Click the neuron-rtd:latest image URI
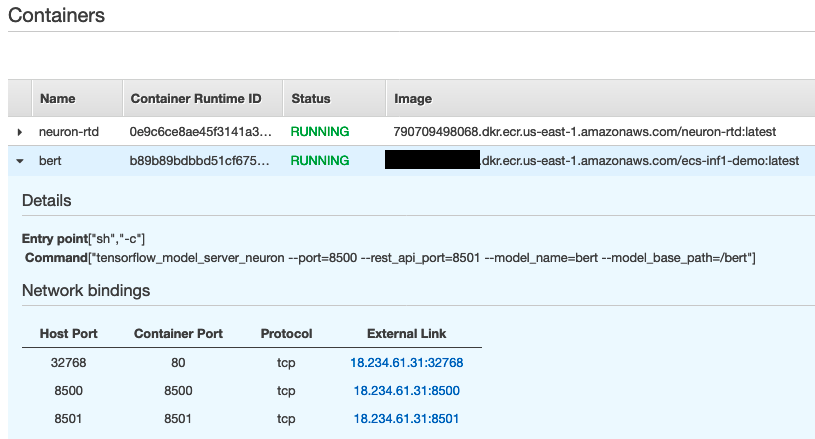This screenshot has height=439, width=815. [x=585, y=132]
